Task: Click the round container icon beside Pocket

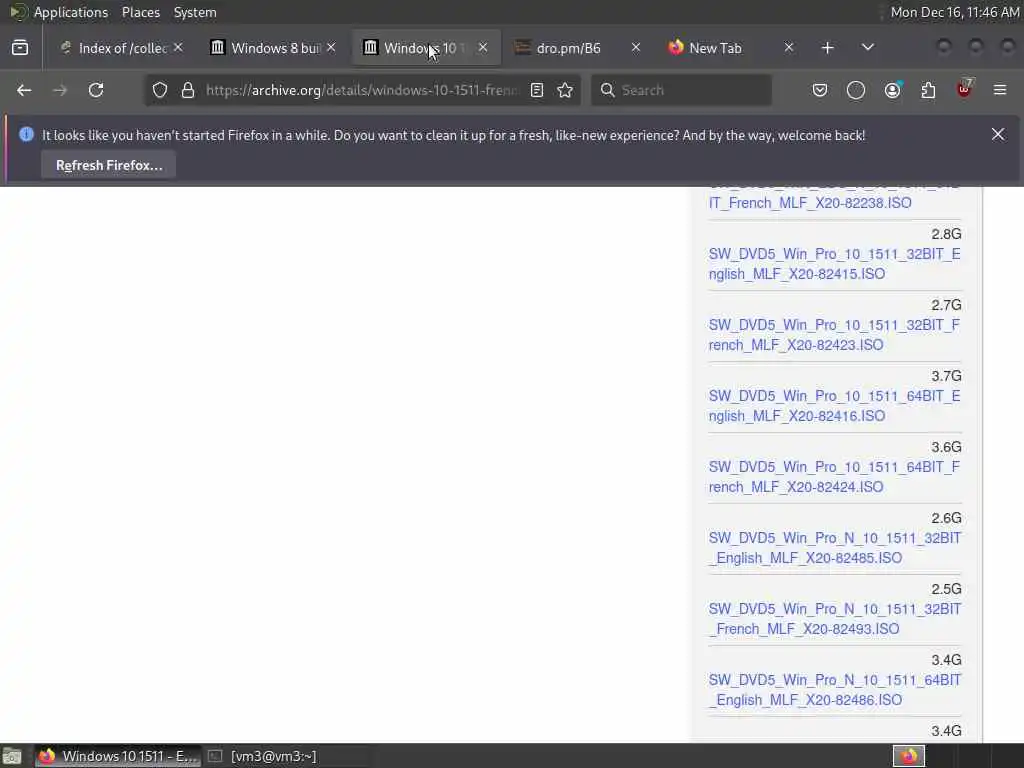Action: coord(856,90)
